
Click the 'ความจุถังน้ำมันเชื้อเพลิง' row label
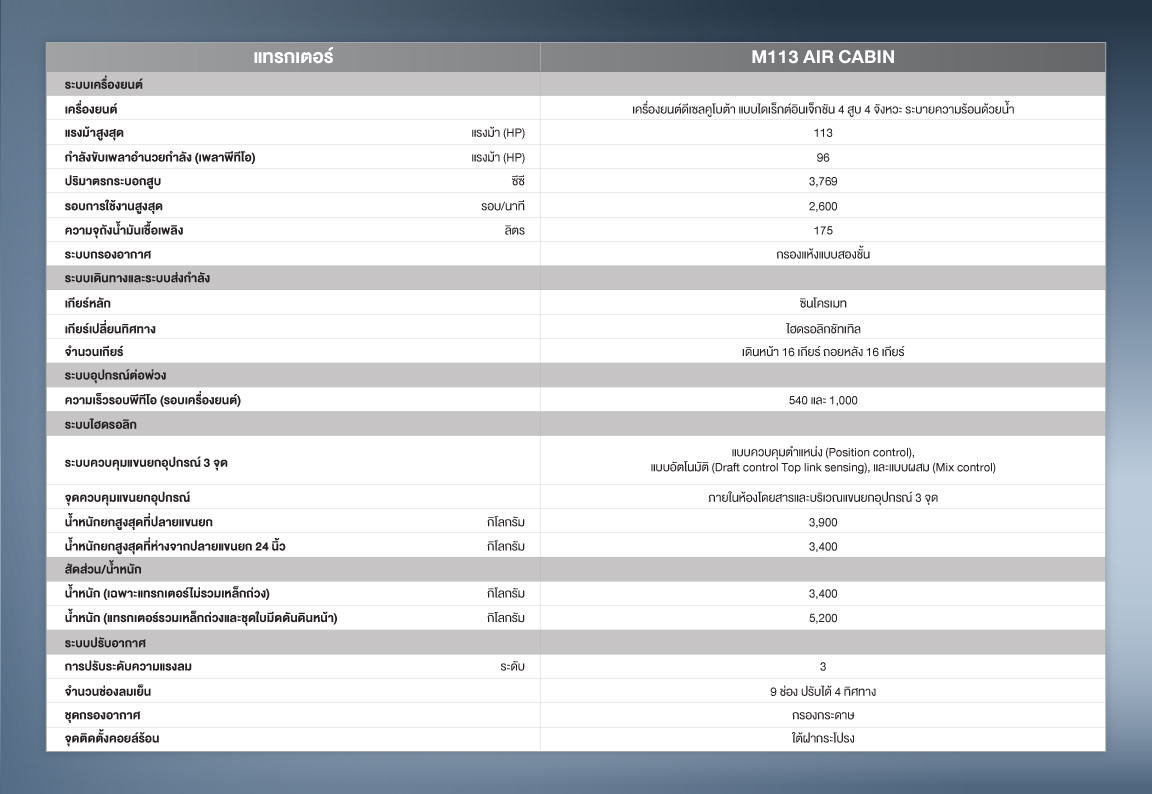click(x=123, y=231)
